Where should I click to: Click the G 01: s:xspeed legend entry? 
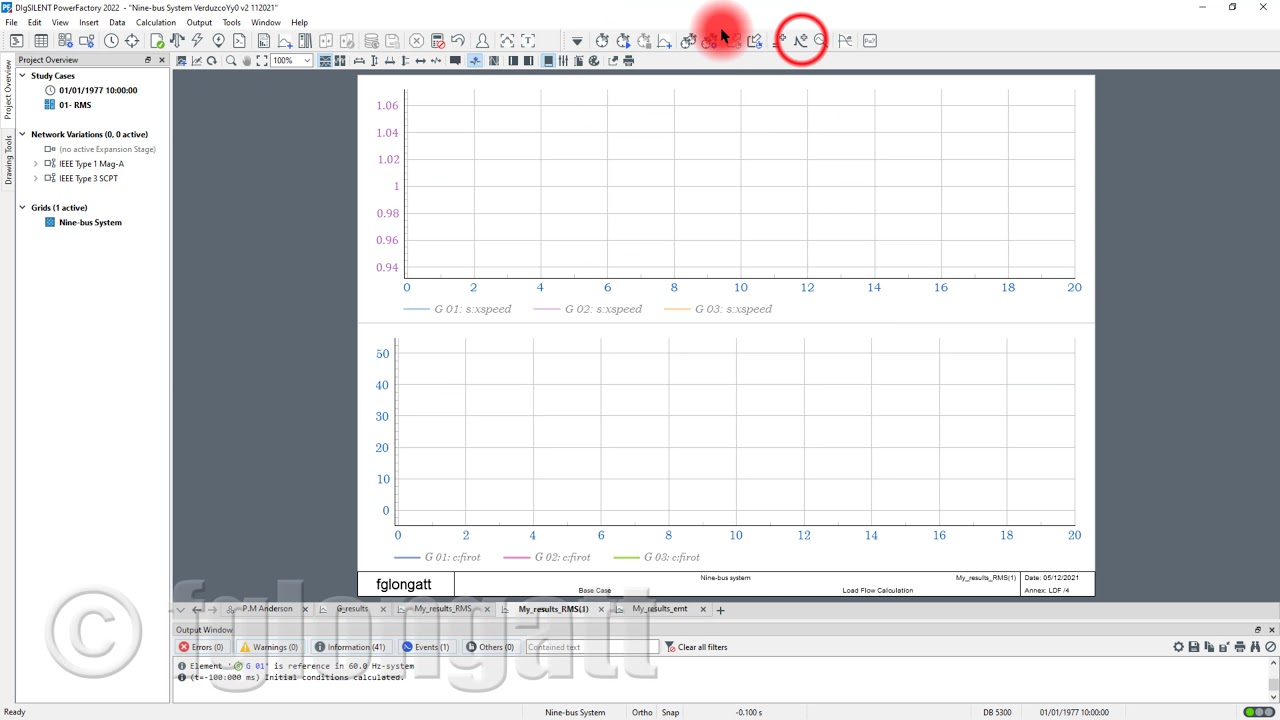point(457,309)
